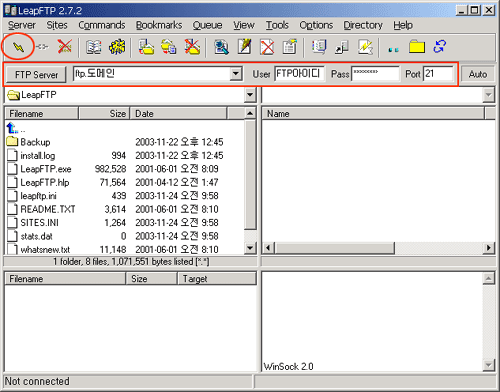The image size is (500, 392).
Task: Click the yellow spider-like toolbar icon
Action: [x=117, y=47]
